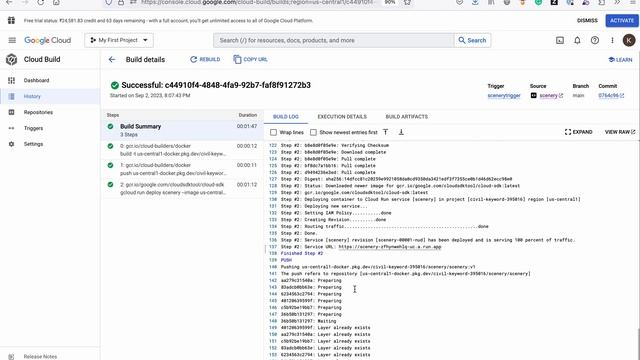
Task: Open the My First Project selector dropdown
Action: (x=119, y=40)
